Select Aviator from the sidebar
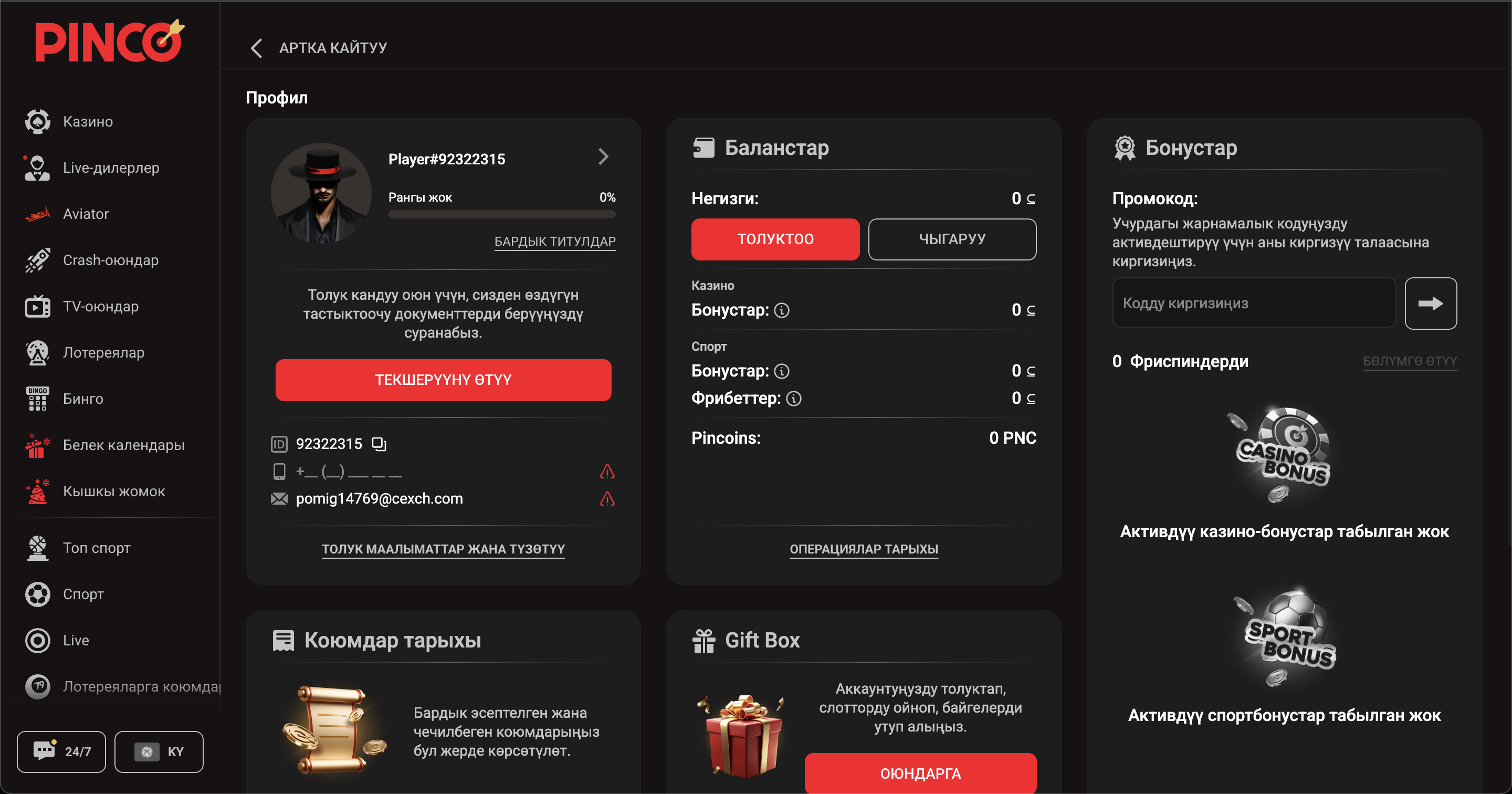1512x794 pixels. [x=85, y=214]
